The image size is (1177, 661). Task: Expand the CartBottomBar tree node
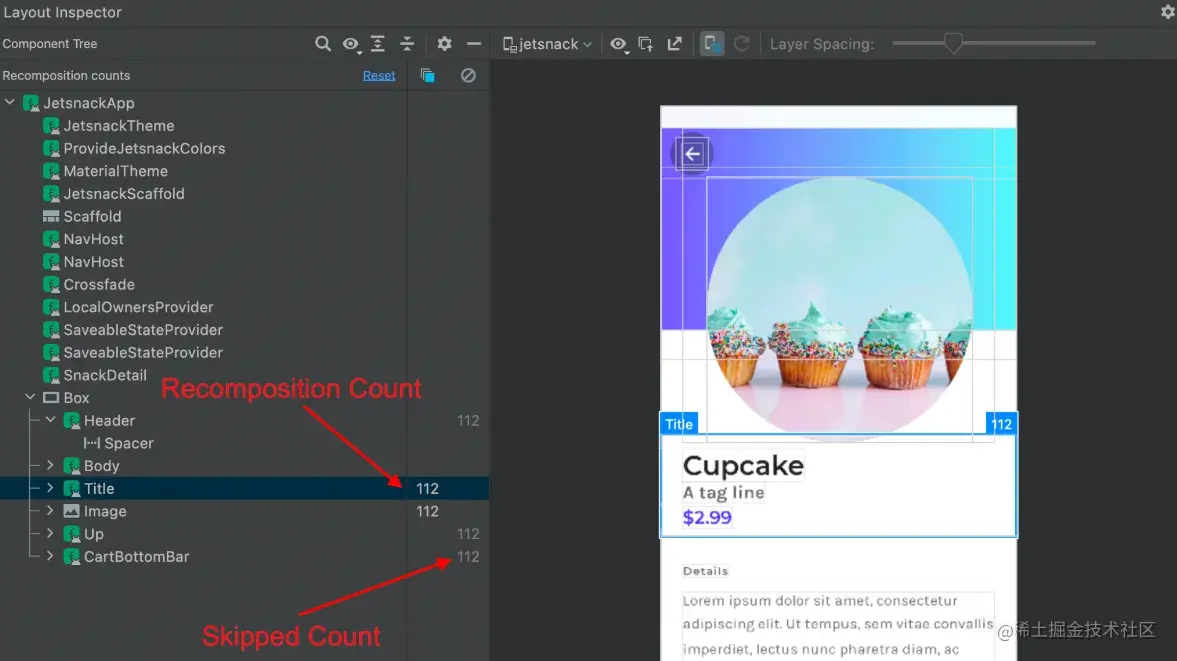[x=50, y=557]
